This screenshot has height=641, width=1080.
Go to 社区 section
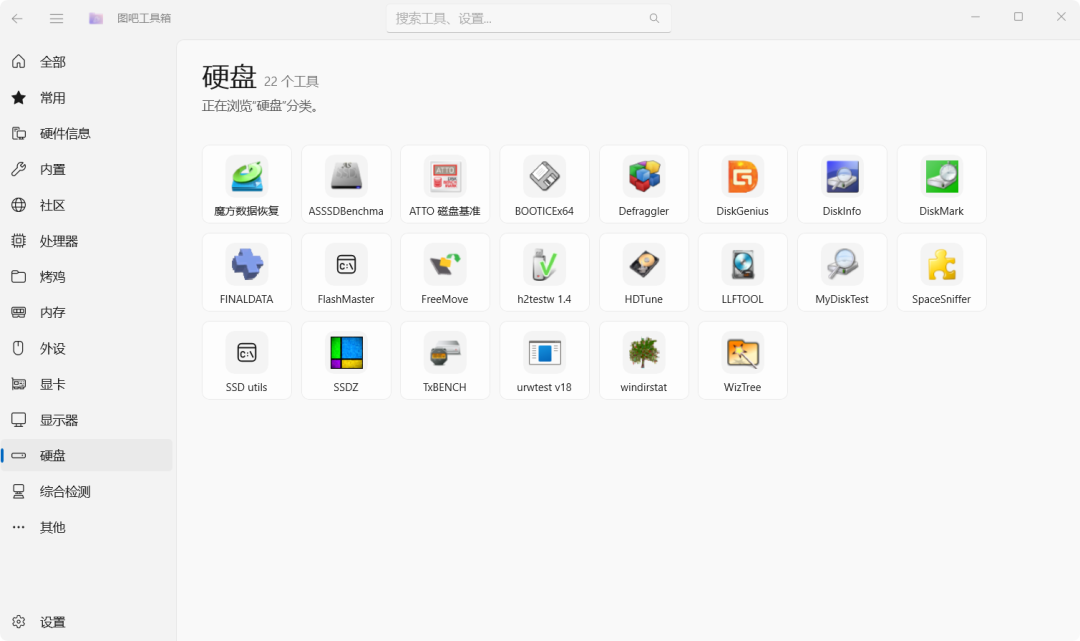pyautogui.click(x=87, y=205)
